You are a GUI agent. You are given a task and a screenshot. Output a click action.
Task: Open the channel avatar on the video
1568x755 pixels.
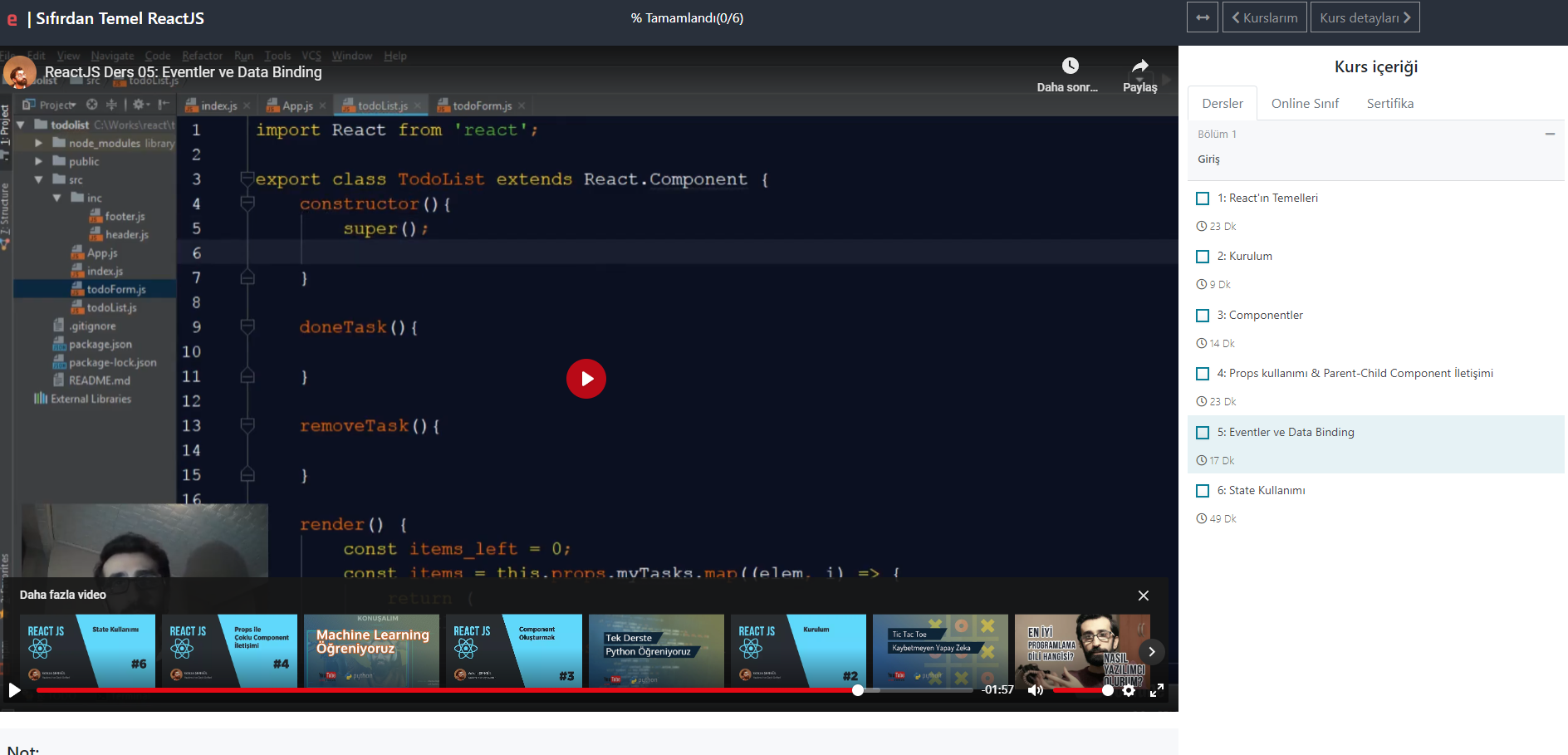click(20, 72)
